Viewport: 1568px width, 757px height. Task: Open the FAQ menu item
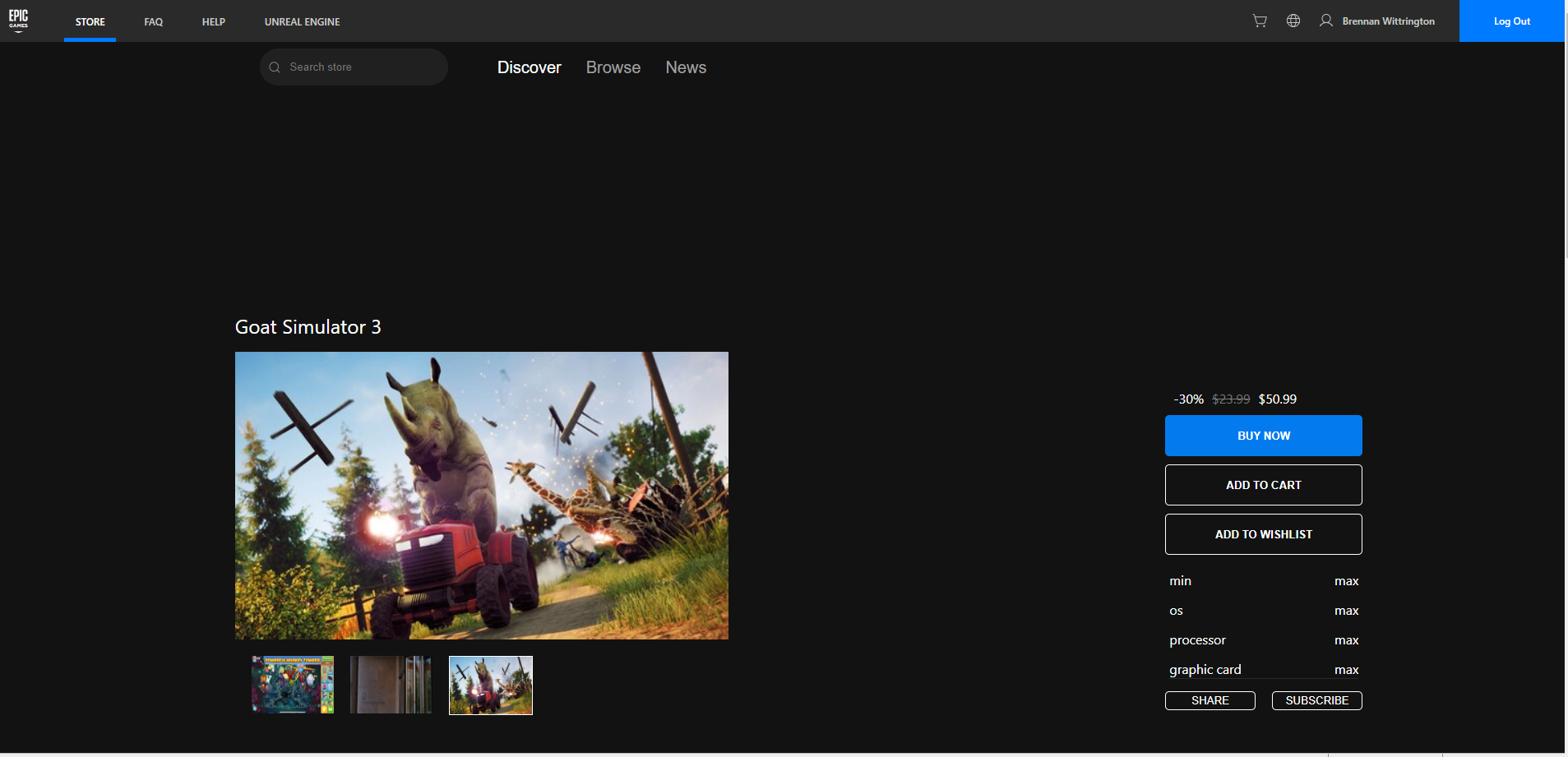point(154,21)
